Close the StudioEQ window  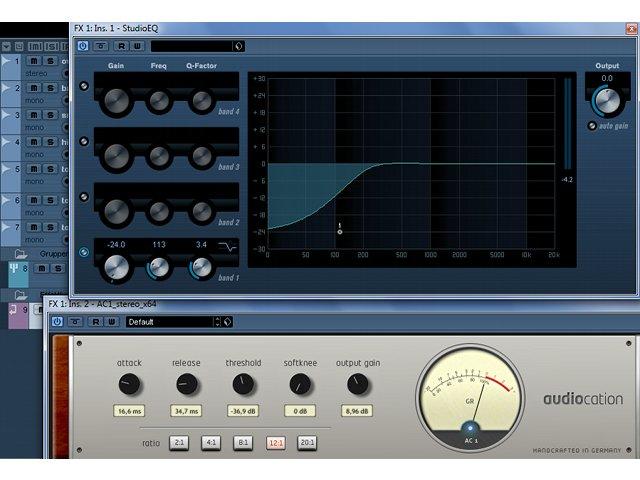coord(632,28)
